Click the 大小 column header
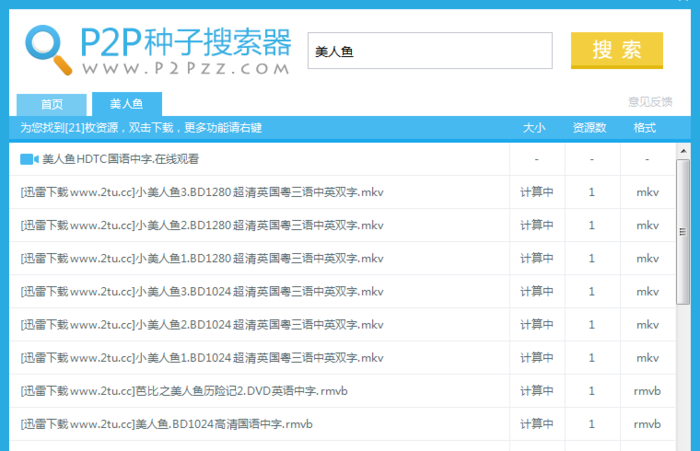The image size is (700, 451). tap(534, 128)
